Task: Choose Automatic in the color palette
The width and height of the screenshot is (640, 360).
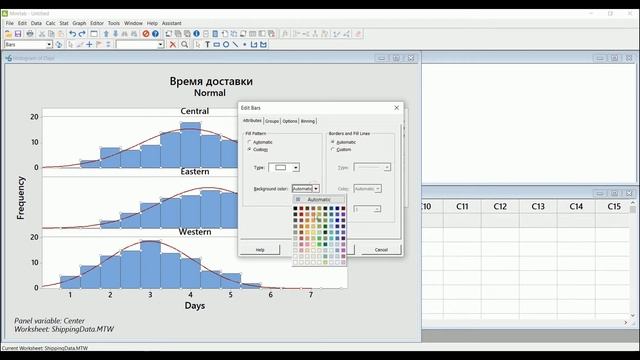Action: point(319,200)
